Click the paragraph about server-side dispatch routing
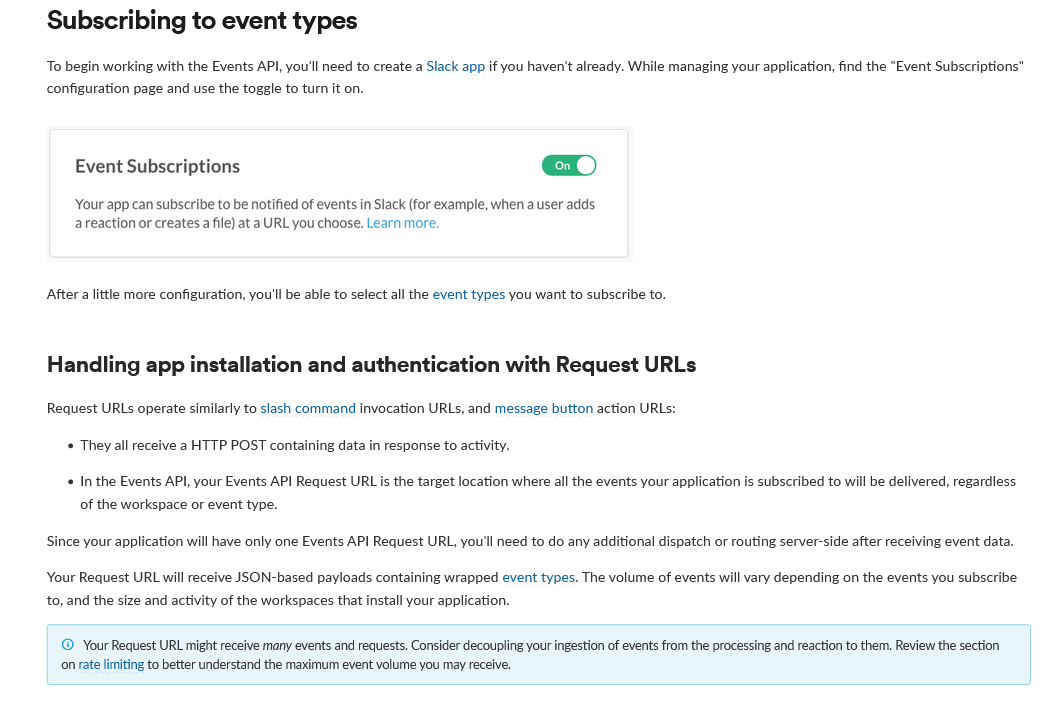1064x710 pixels. click(530, 541)
